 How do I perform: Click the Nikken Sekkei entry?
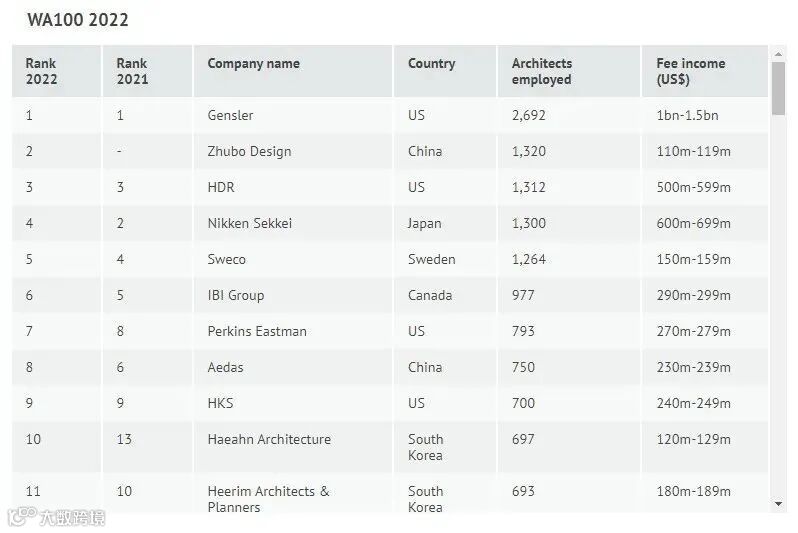click(x=249, y=223)
